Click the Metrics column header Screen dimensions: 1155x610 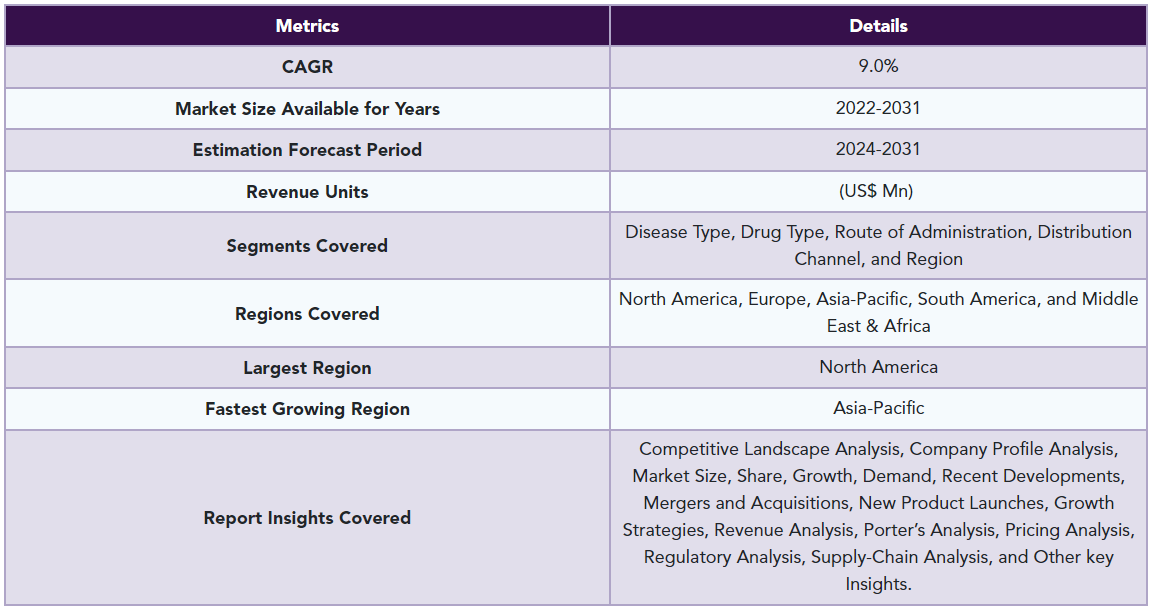tap(307, 26)
